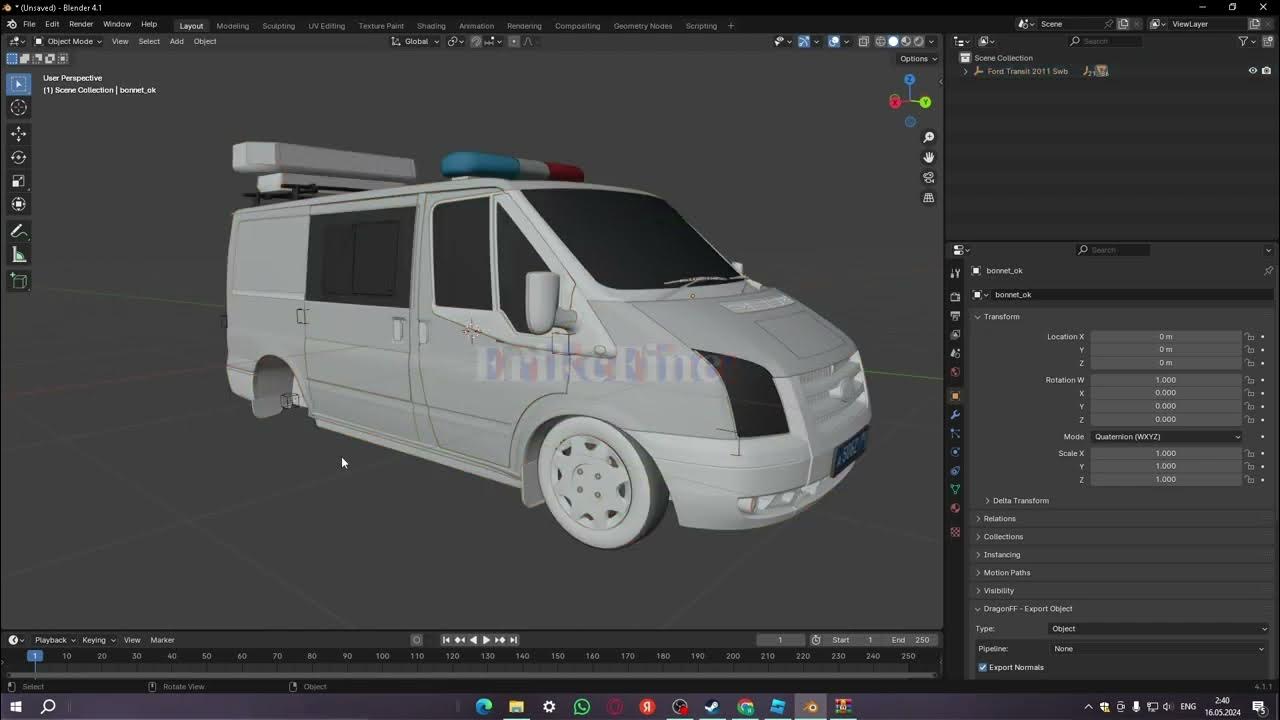The width and height of the screenshot is (1280, 720).
Task: Toggle X-ray display in viewport header
Action: coord(864,41)
